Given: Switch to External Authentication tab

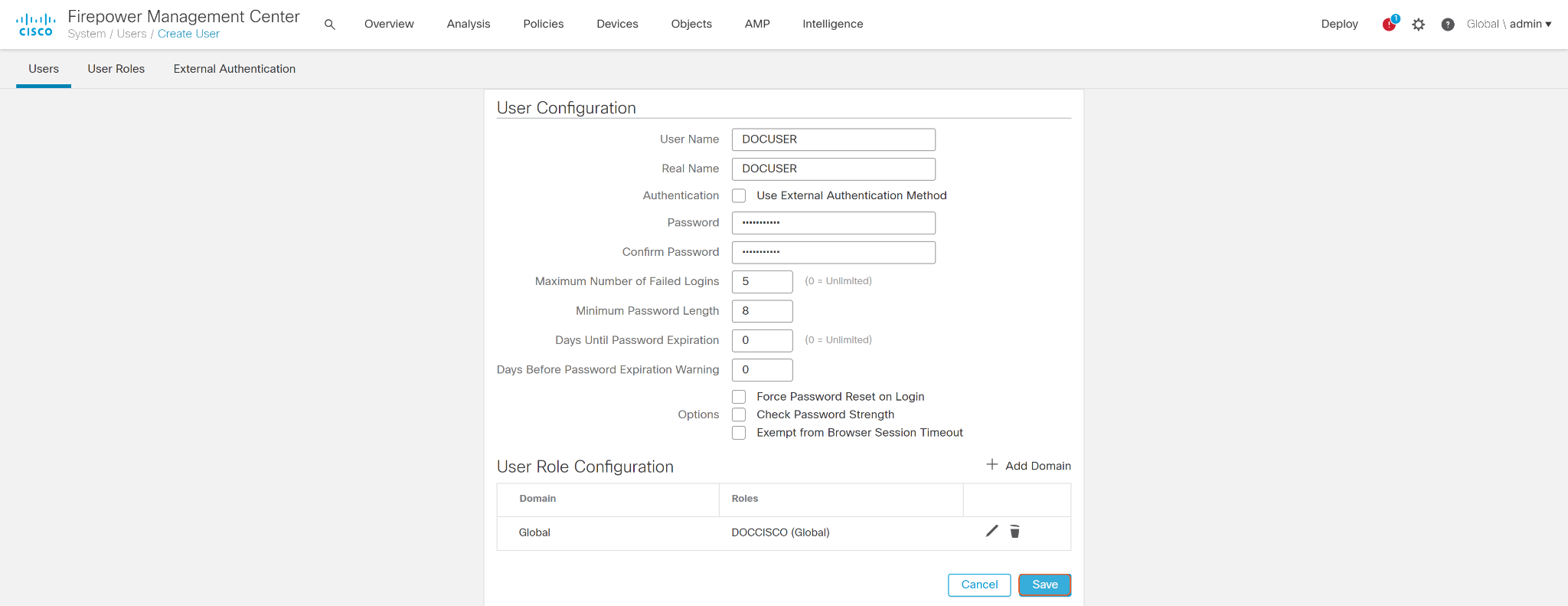Looking at the screenshot, I should [234, 69].
